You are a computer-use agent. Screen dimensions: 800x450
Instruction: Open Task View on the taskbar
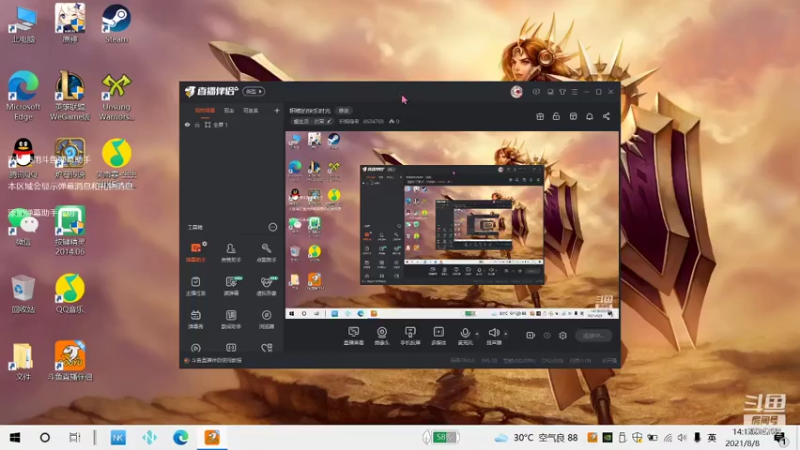coord(74,437)
